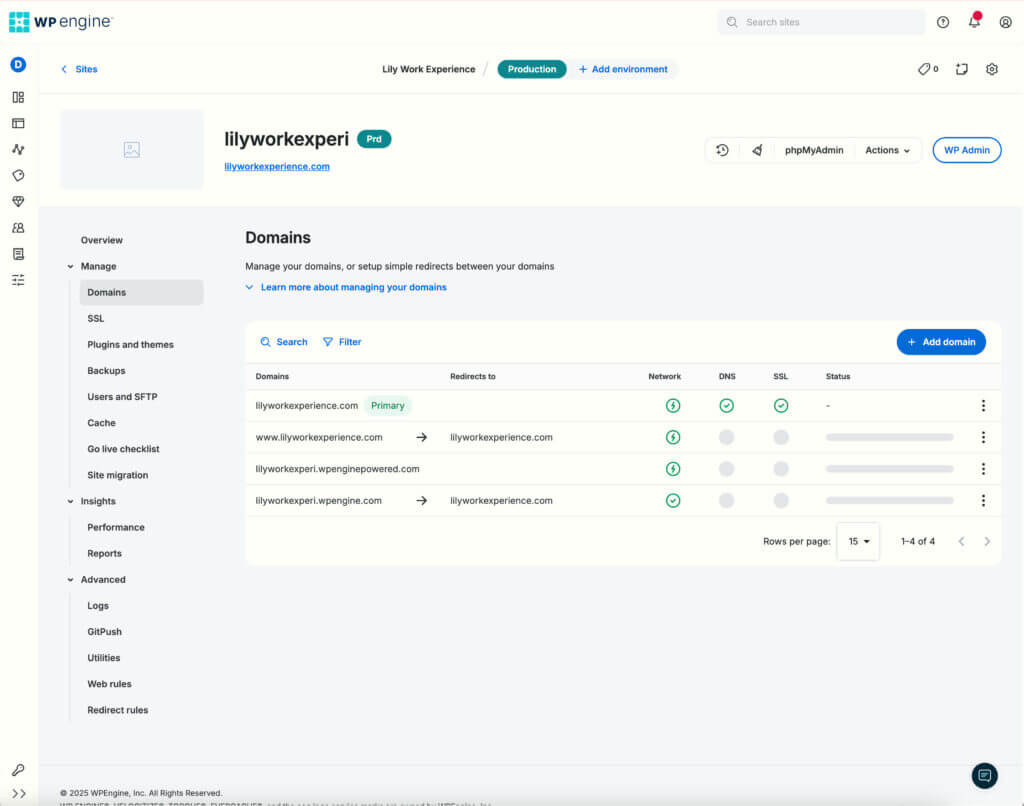The height and width of the screenshot is (806, 1024).
Task: Open options menu for wpenginepowered.com row
Action: (x=983, y=469)
